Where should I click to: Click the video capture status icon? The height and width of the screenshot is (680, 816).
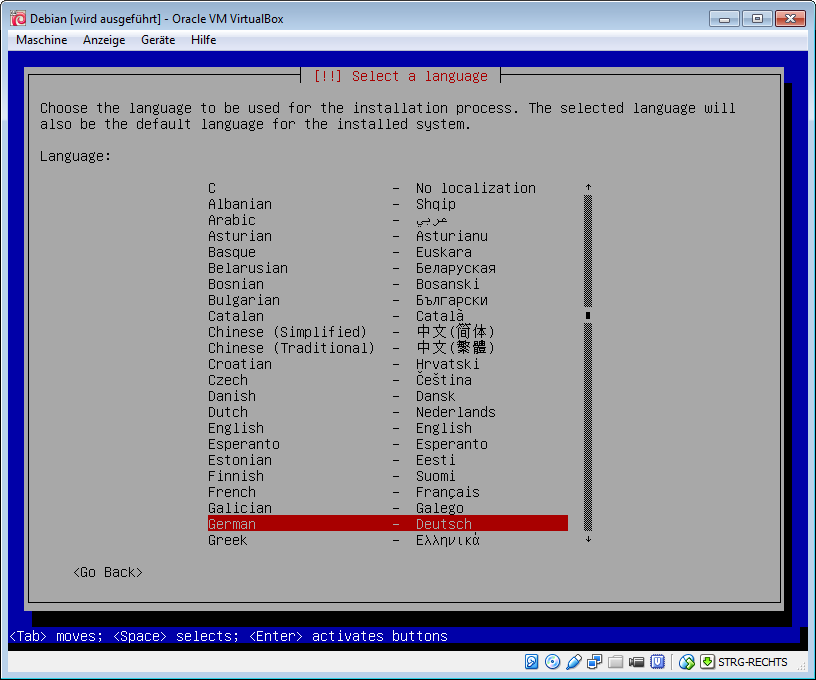[636, 662]
